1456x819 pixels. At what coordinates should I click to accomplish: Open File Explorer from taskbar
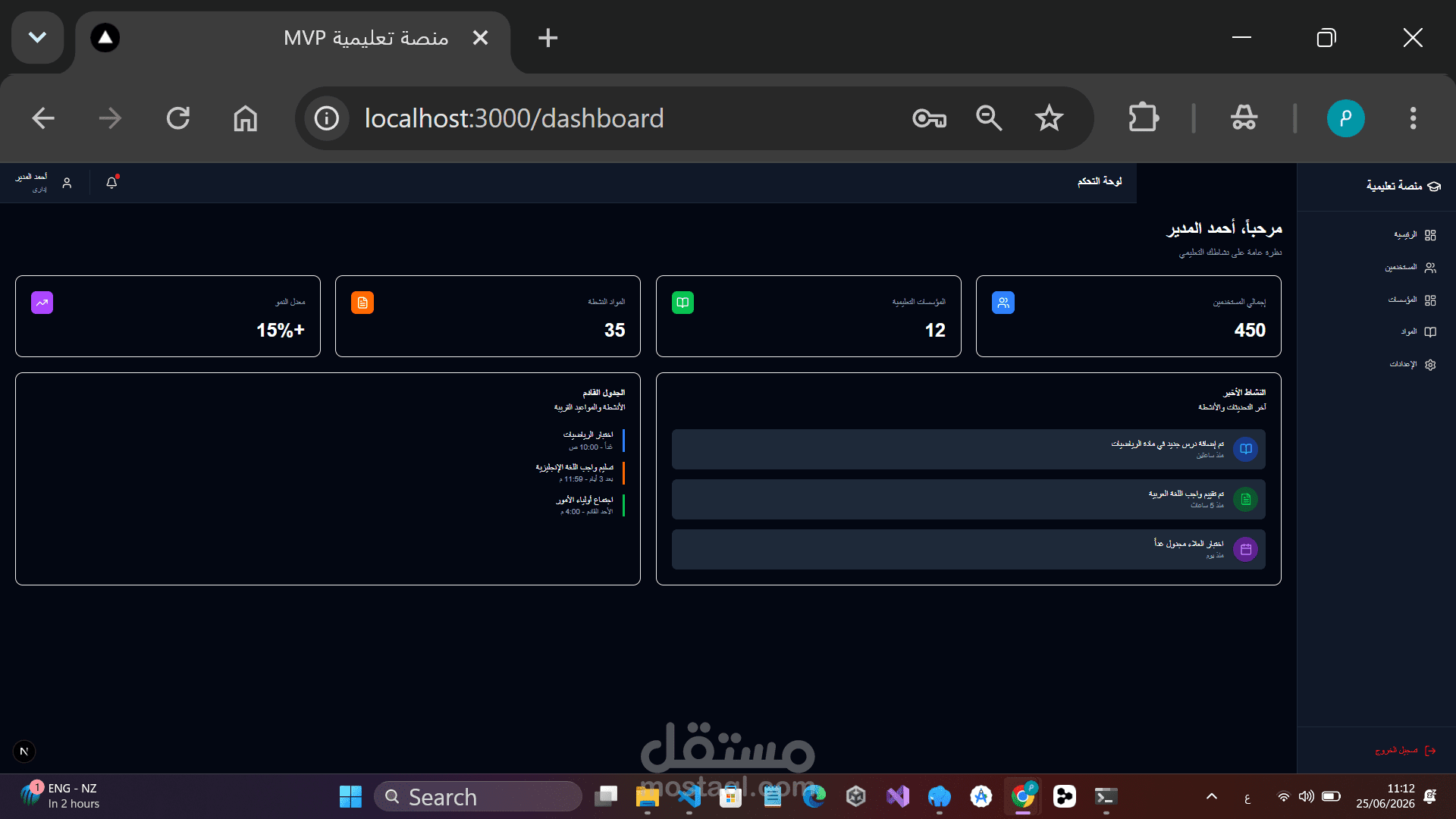(x=647, y=797)
